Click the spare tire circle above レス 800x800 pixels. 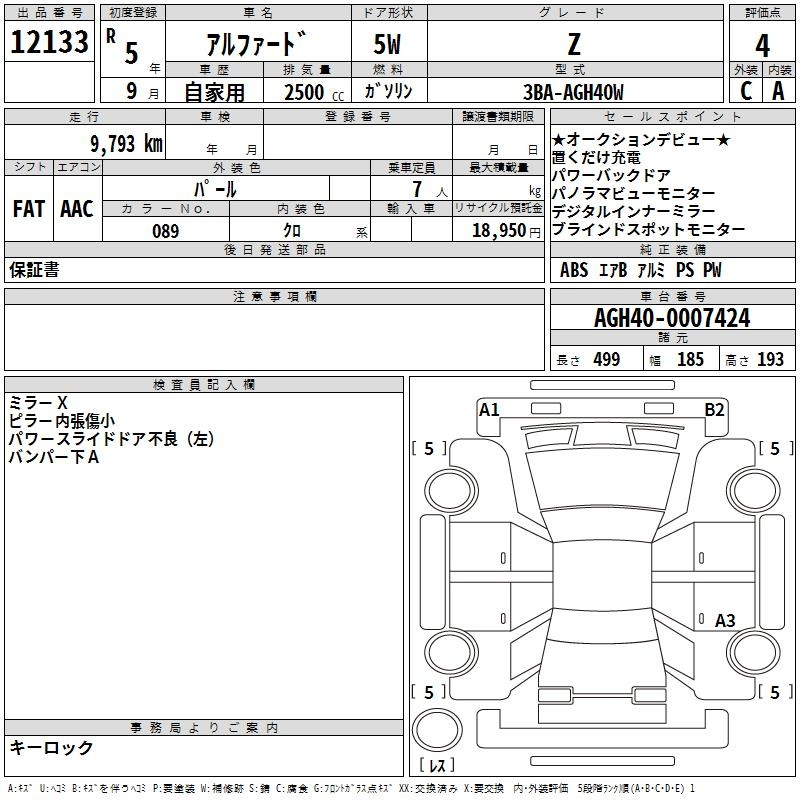coord(437,730)
